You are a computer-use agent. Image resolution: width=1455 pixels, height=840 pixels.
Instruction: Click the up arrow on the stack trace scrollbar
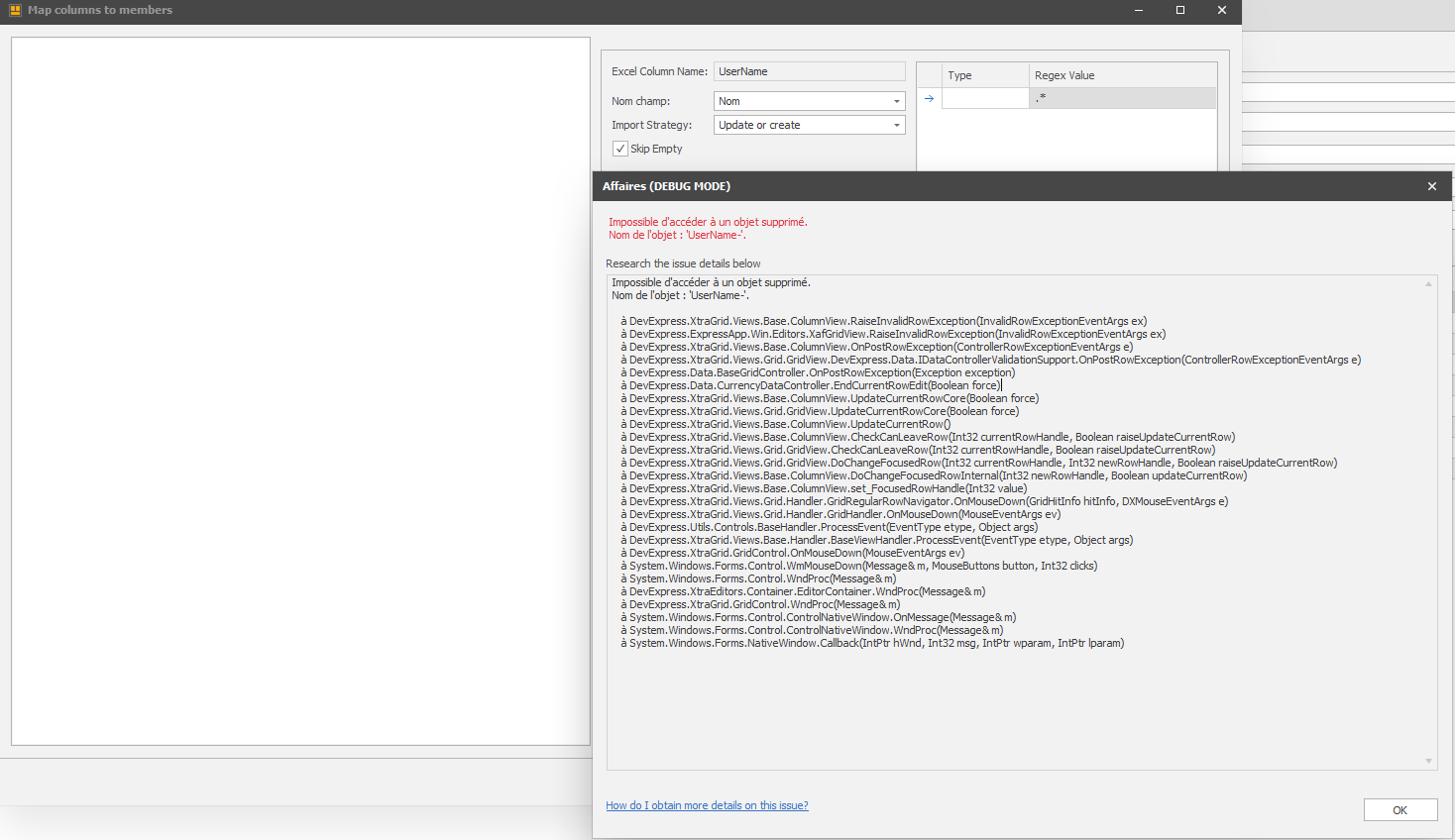pos(1427,281)
